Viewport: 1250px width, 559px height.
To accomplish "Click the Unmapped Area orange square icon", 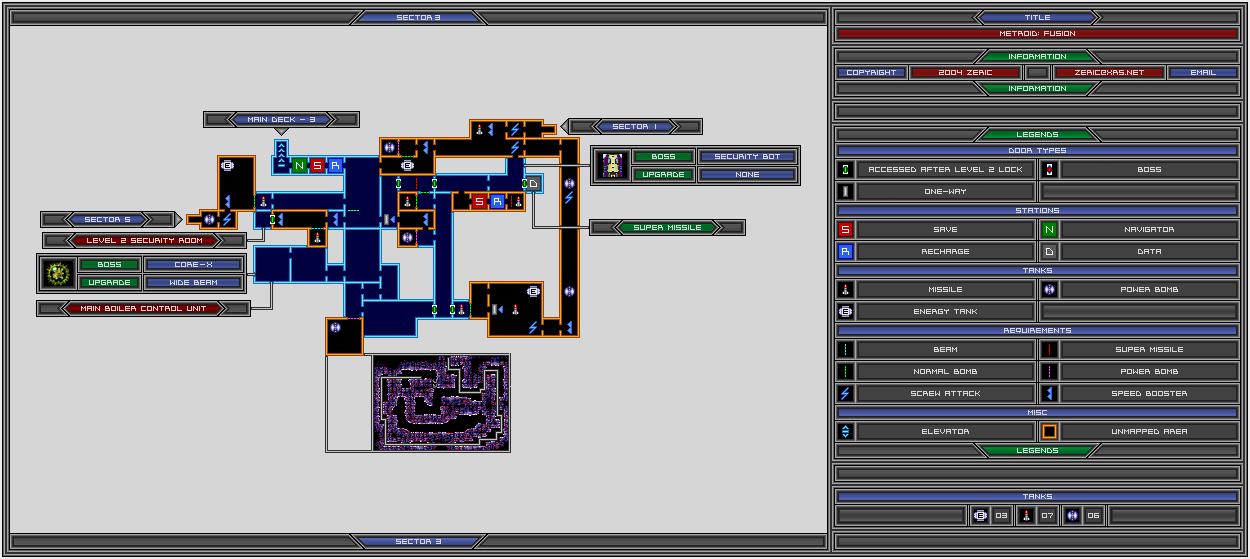I will coord(1049,432).
